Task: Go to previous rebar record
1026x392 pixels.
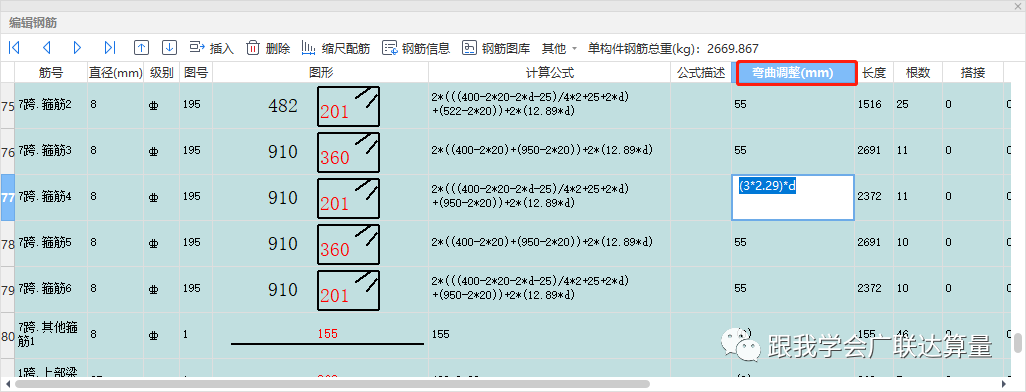Action: click(46, 48)
